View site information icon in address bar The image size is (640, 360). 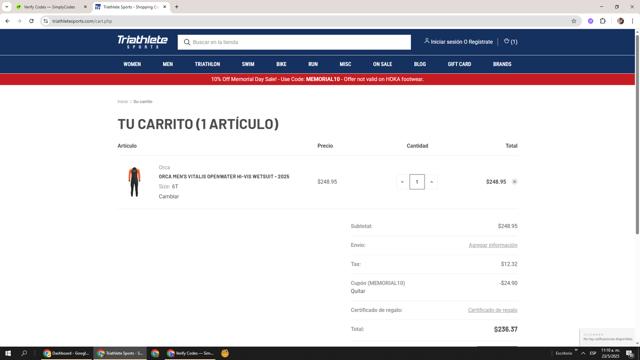coord(45,21)
